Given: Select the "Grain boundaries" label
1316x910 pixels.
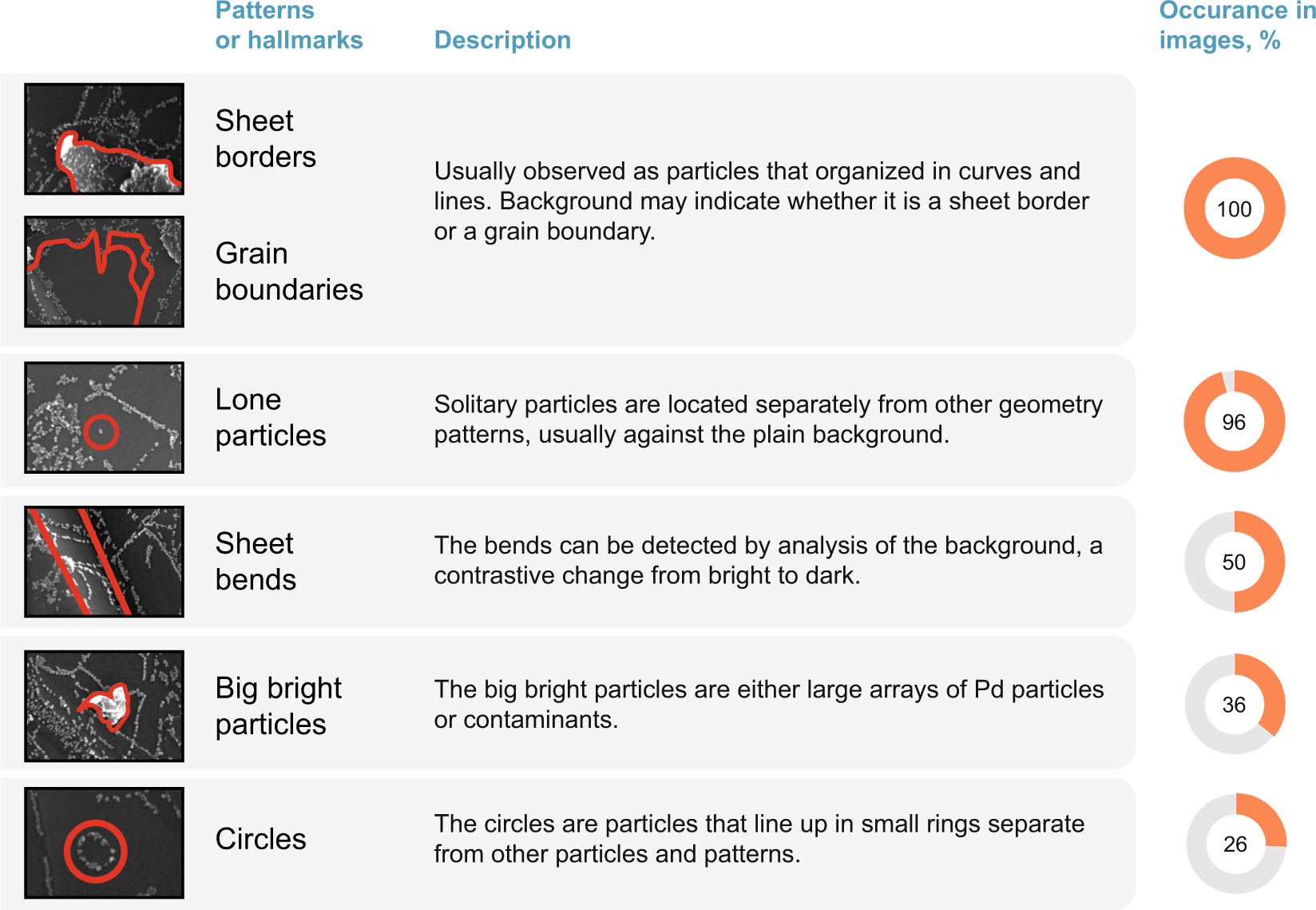Looking at the screenshot, I should click(288, 272).
